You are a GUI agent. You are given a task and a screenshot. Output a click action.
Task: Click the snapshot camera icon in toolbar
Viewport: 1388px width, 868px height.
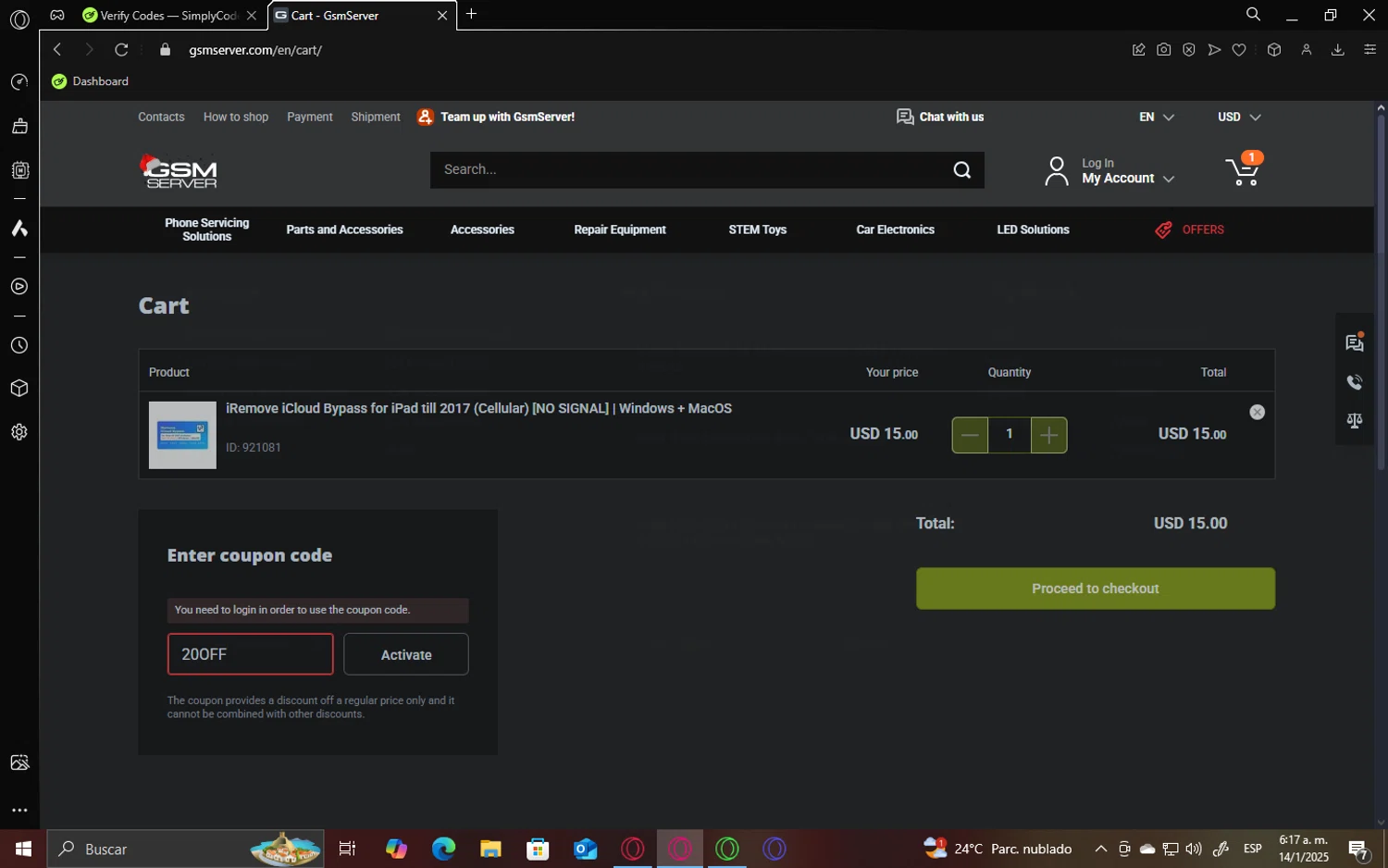(1163, 50)
